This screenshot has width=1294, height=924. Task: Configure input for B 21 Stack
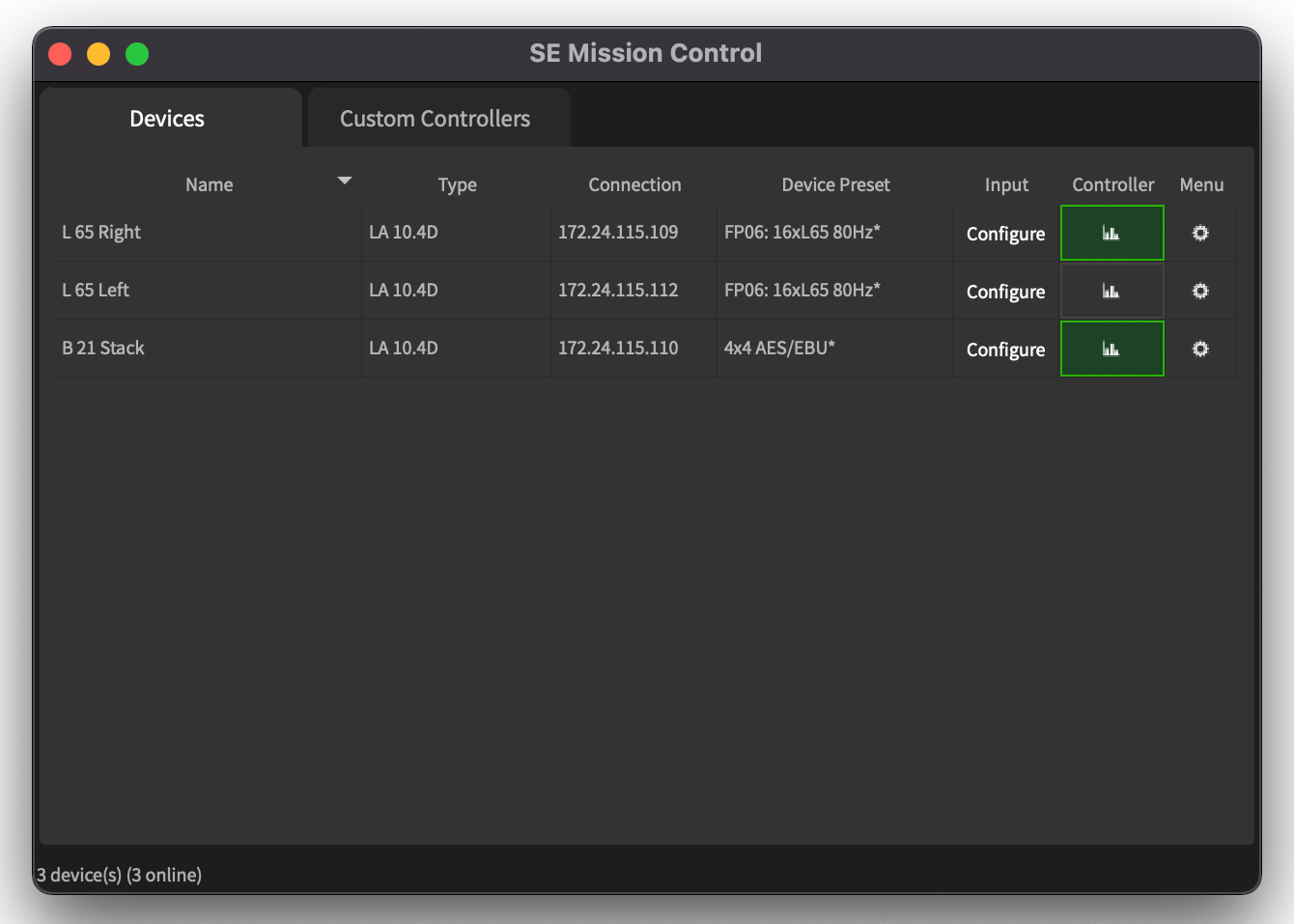1005,350
